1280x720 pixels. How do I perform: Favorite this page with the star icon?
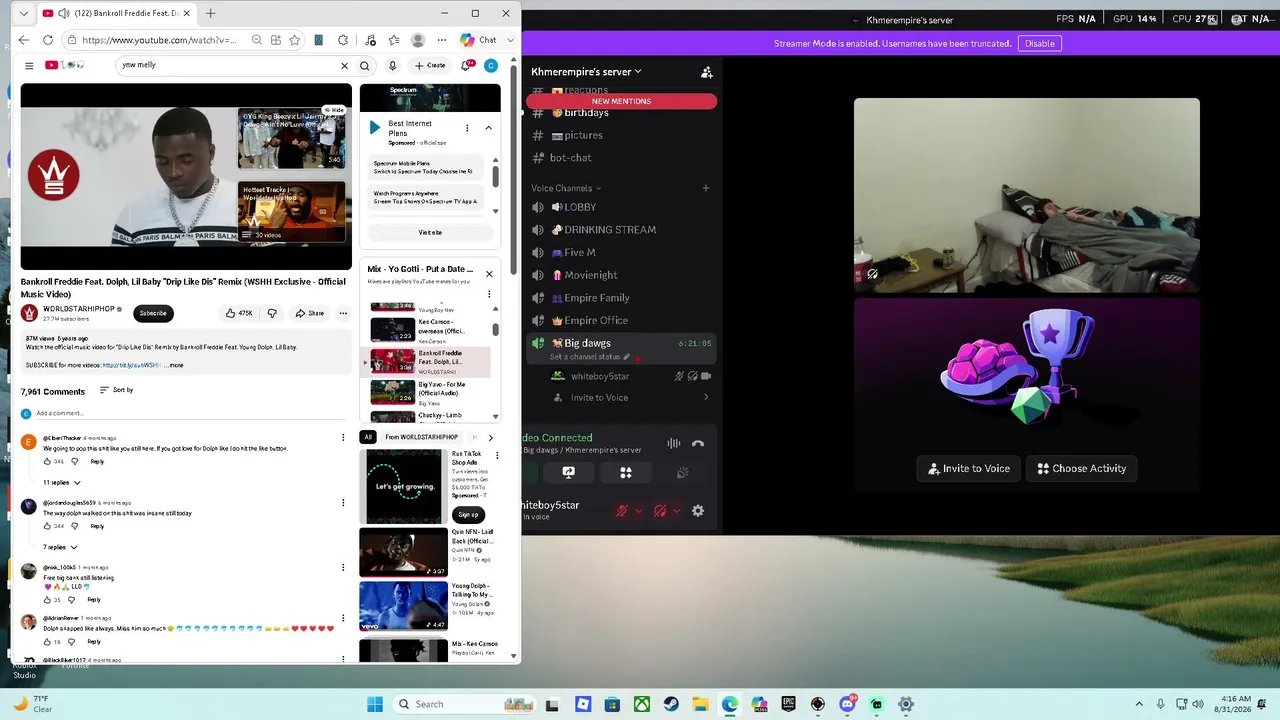pyautogui.click(x=295, y=40)
